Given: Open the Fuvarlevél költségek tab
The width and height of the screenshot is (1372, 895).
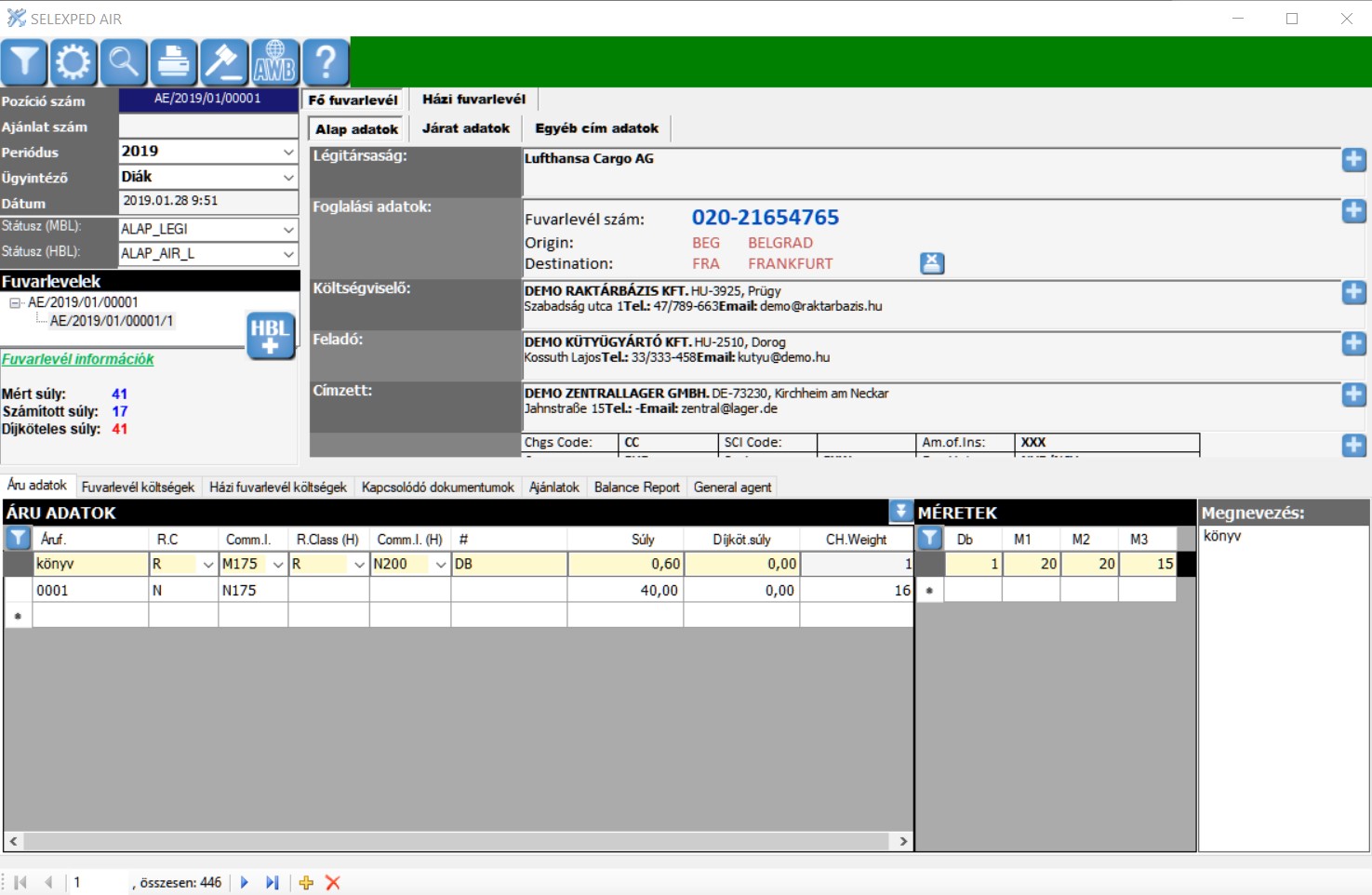Looking at the screenshot, I should (x=138, y=487).
